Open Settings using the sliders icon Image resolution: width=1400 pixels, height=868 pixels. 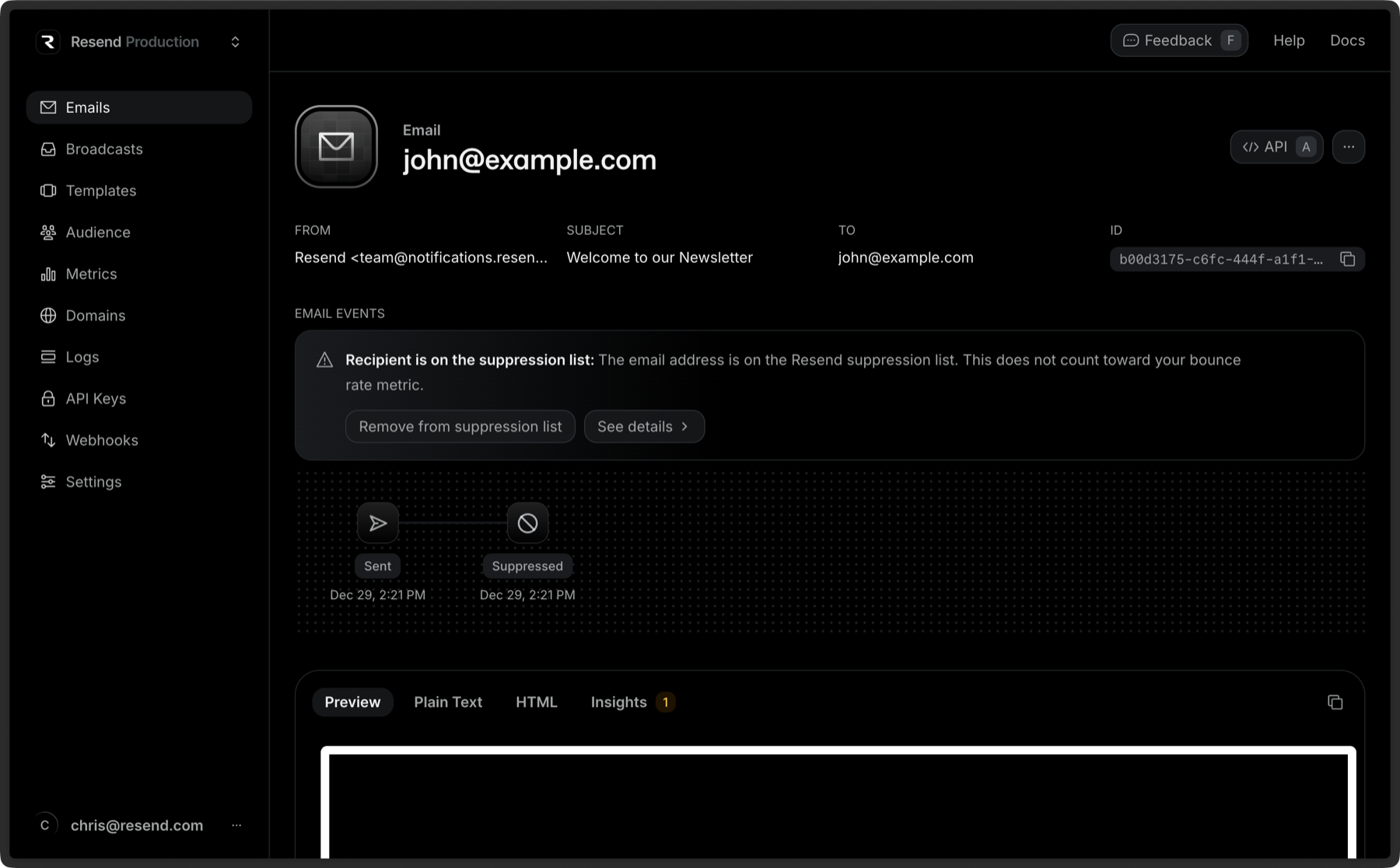coord(48,481)
